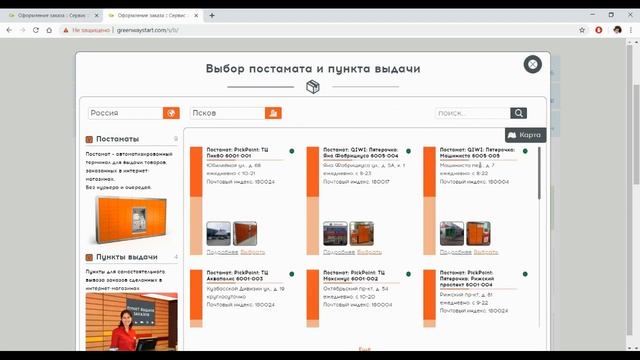Open the Chrome three-dot menu
This screenshot has width=640, height=360.
pyautogui.click(x=631, y=30)
